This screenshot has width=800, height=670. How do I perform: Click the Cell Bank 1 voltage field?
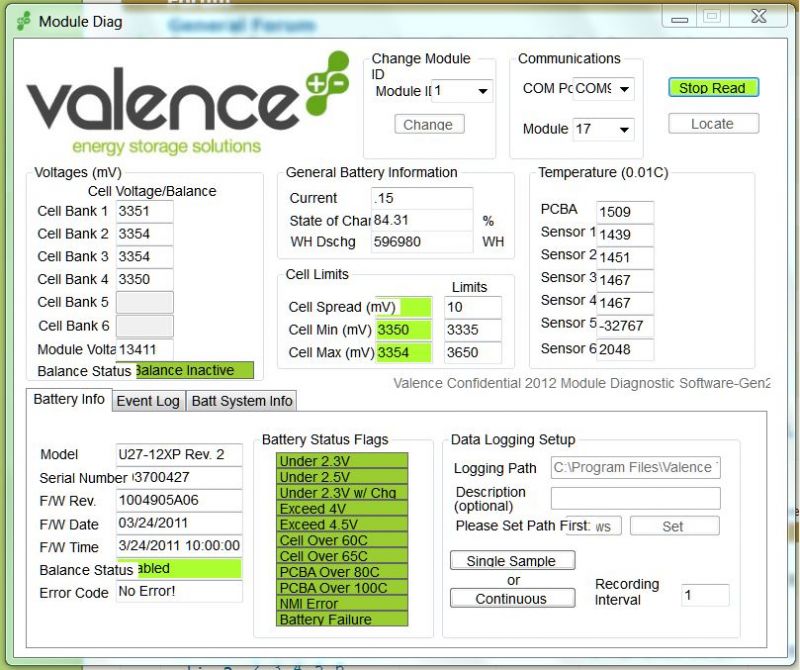click(x=144, y=211)
